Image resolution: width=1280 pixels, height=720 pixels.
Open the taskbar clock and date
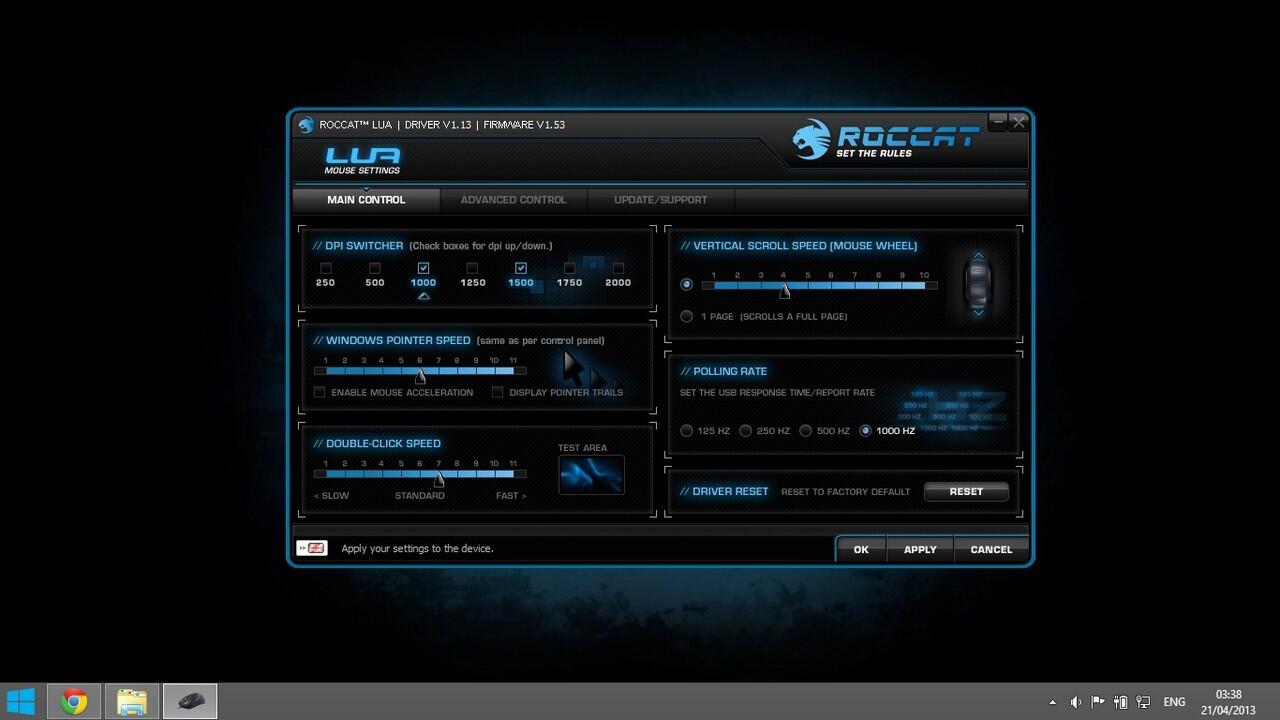[1228, 702]
